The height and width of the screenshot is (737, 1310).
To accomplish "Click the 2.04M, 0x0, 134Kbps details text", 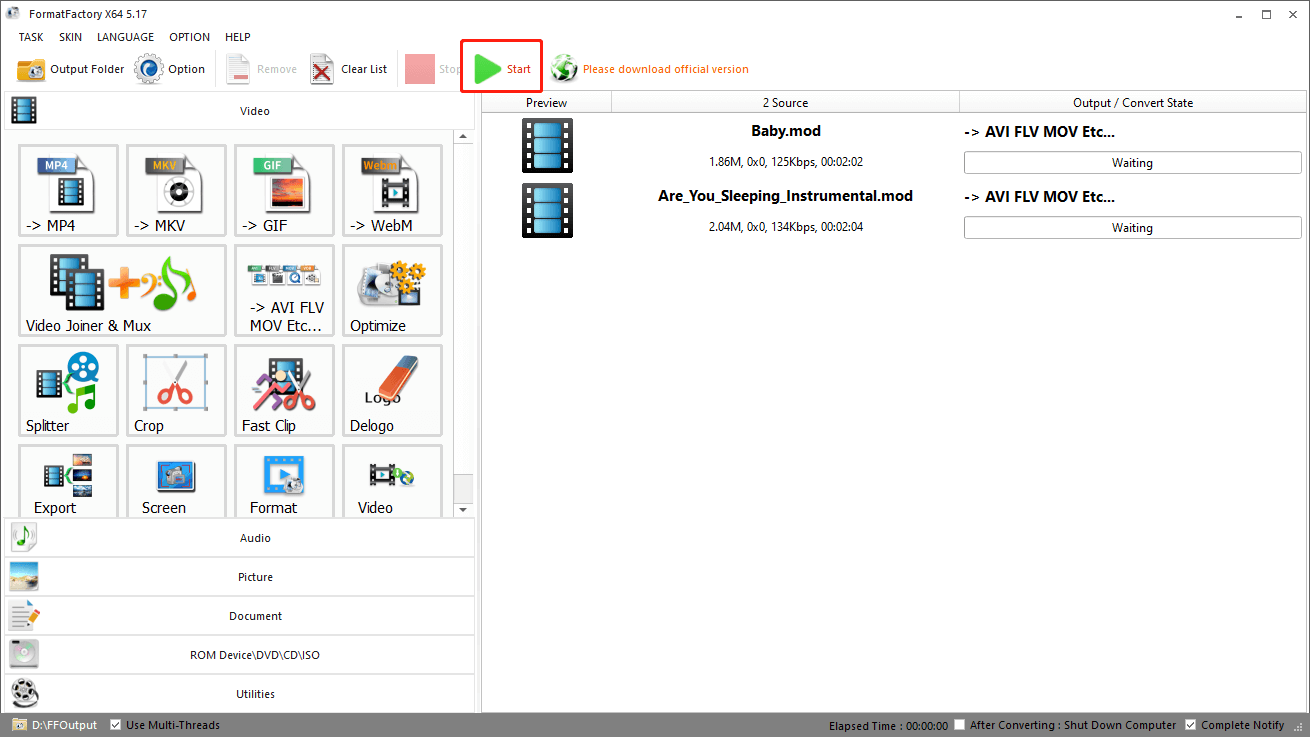I will 785,227.
